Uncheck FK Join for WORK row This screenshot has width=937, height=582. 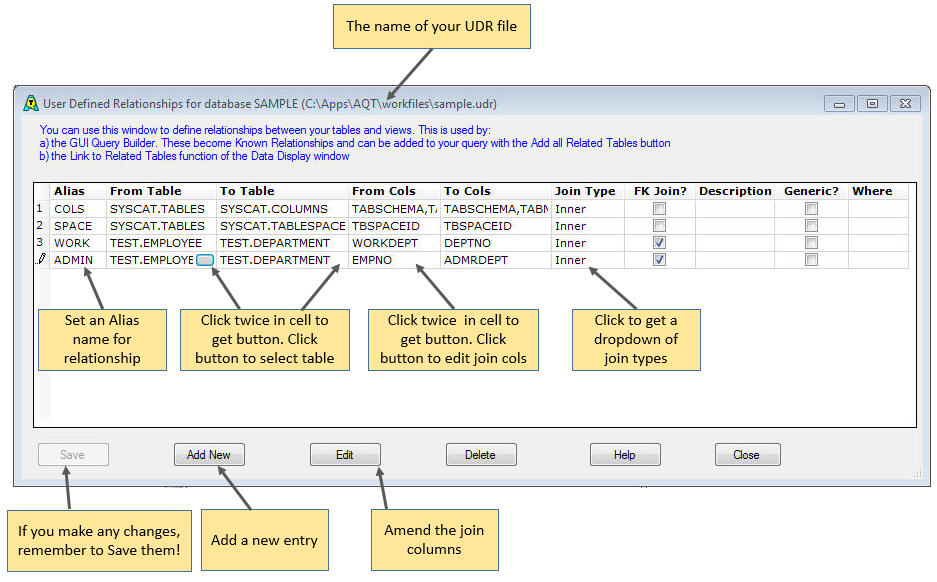(659, 243)
